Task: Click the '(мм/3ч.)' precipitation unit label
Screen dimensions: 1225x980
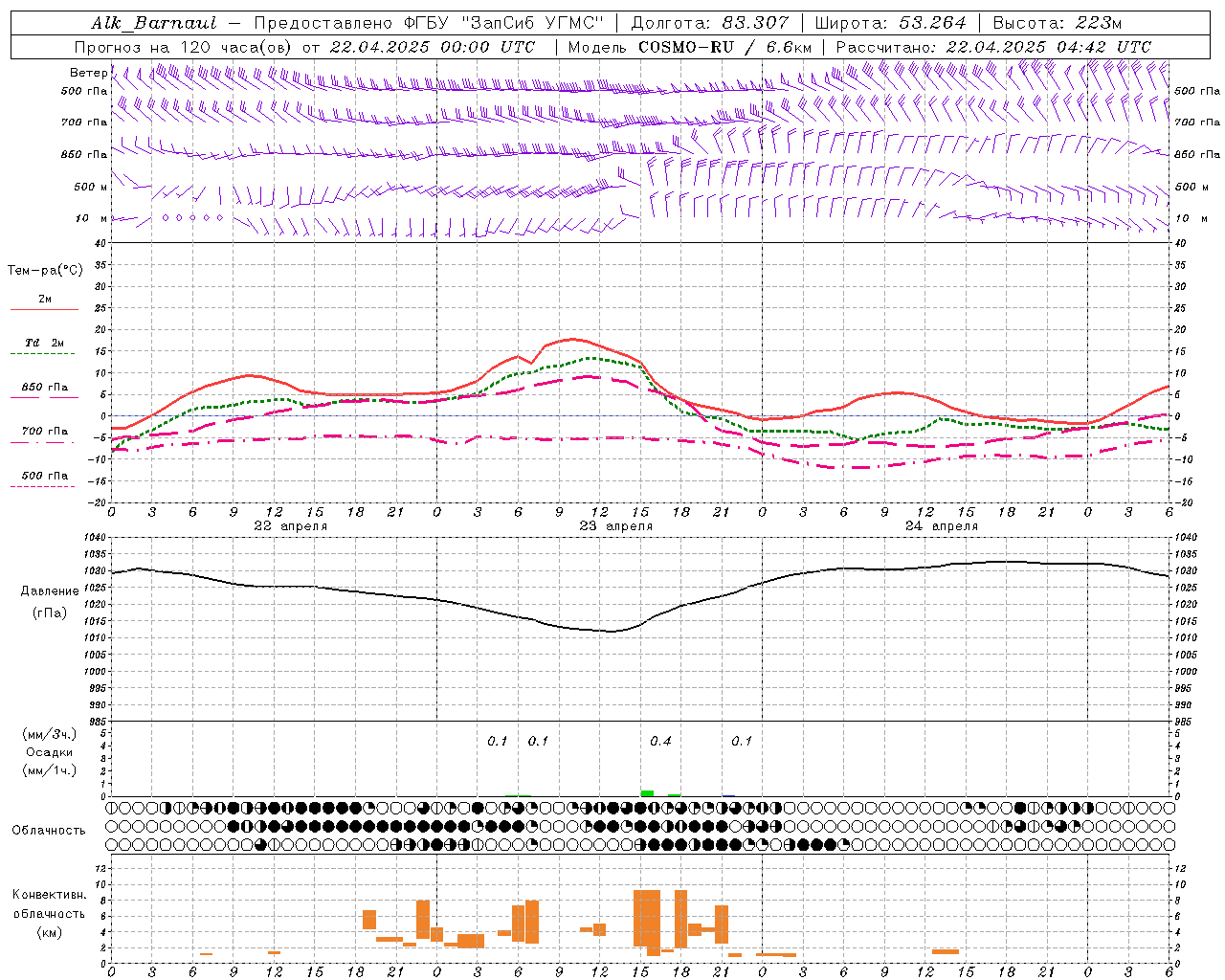Action: [x=50, y=734]
